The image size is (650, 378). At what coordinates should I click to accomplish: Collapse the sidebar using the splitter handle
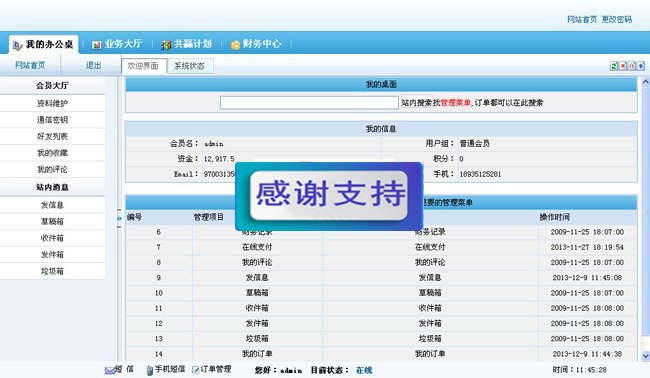tap(119, 218)
